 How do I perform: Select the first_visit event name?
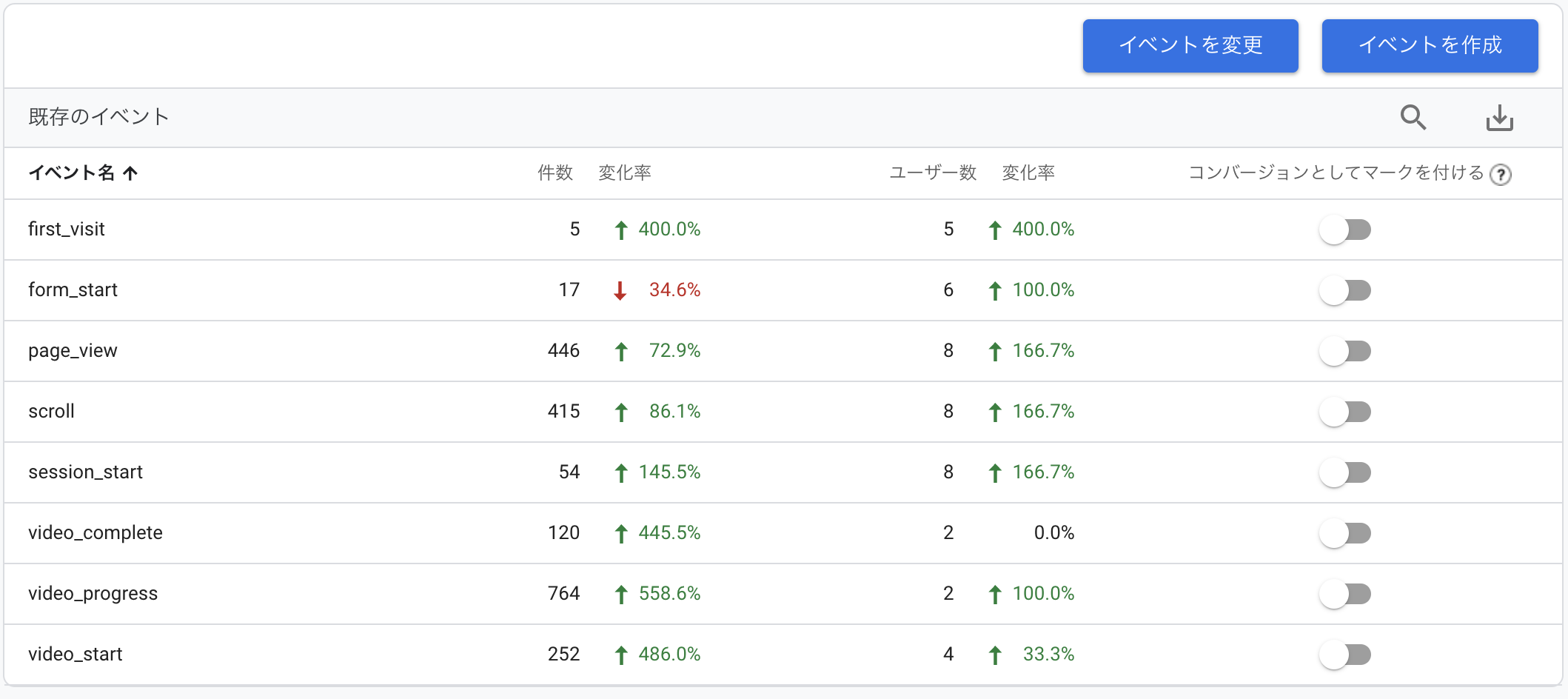67,230
